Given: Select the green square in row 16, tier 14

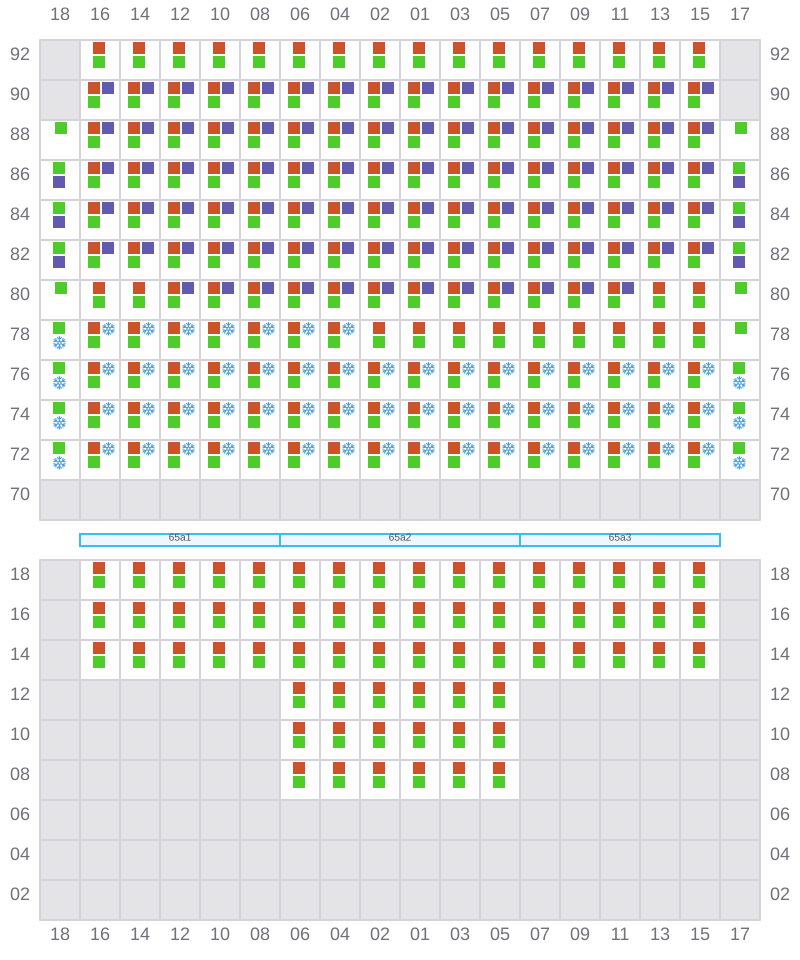Looking at the screenshot, I should pos(99,662).
